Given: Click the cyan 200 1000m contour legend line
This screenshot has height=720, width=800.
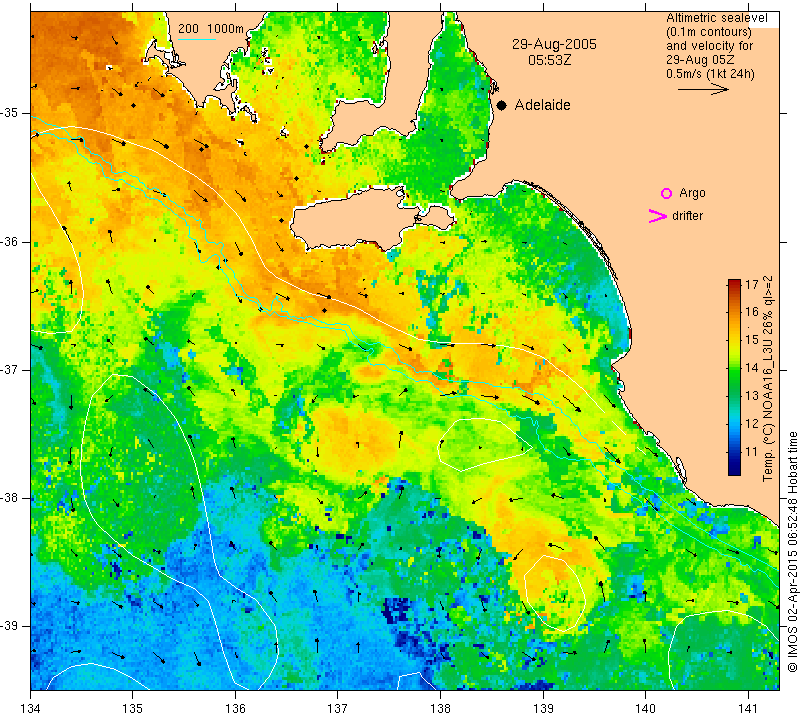Looking at the screenshot, I should 197,39.
